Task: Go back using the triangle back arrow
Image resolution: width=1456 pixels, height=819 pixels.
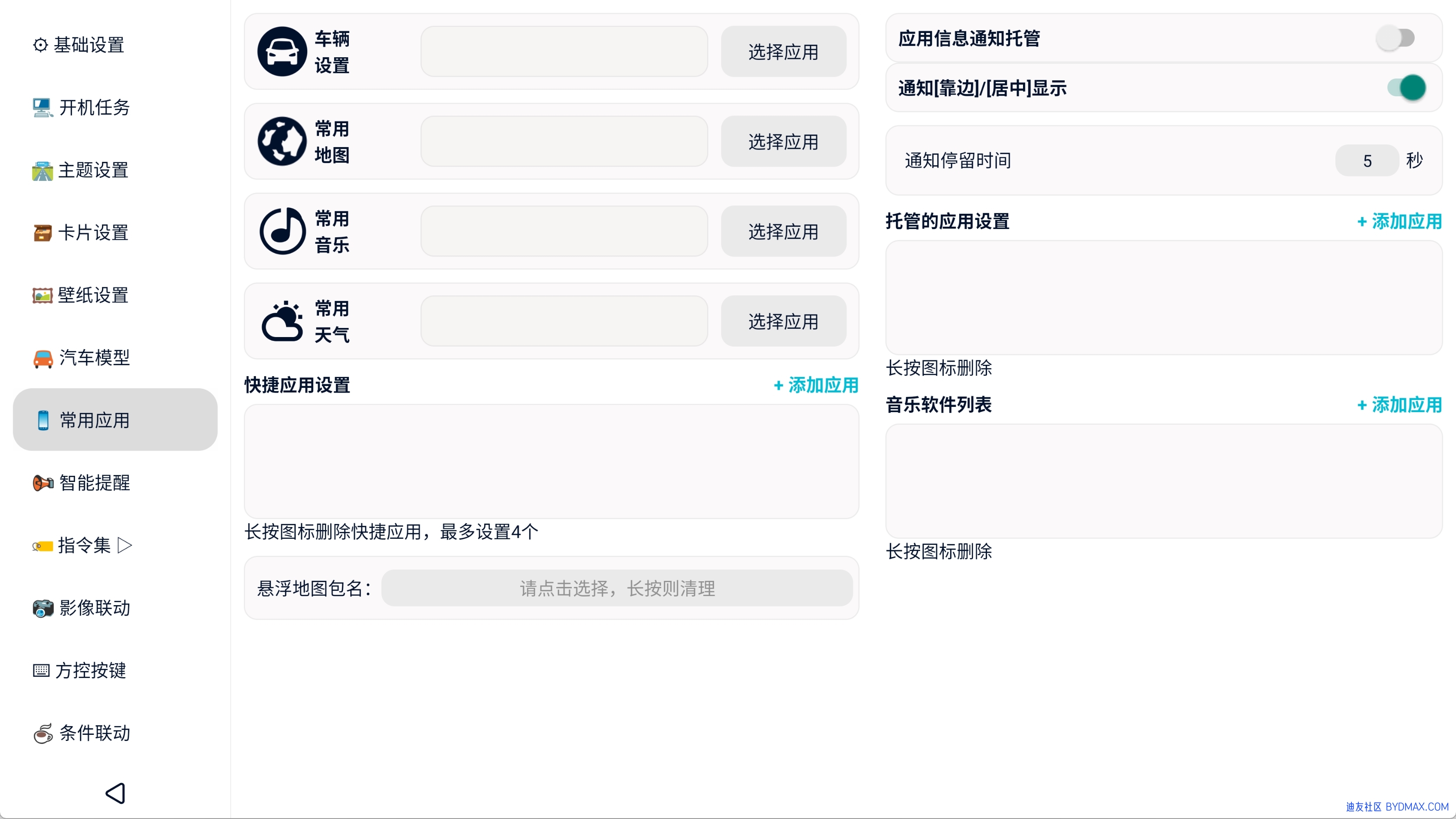Action: (x=115, y=793)
